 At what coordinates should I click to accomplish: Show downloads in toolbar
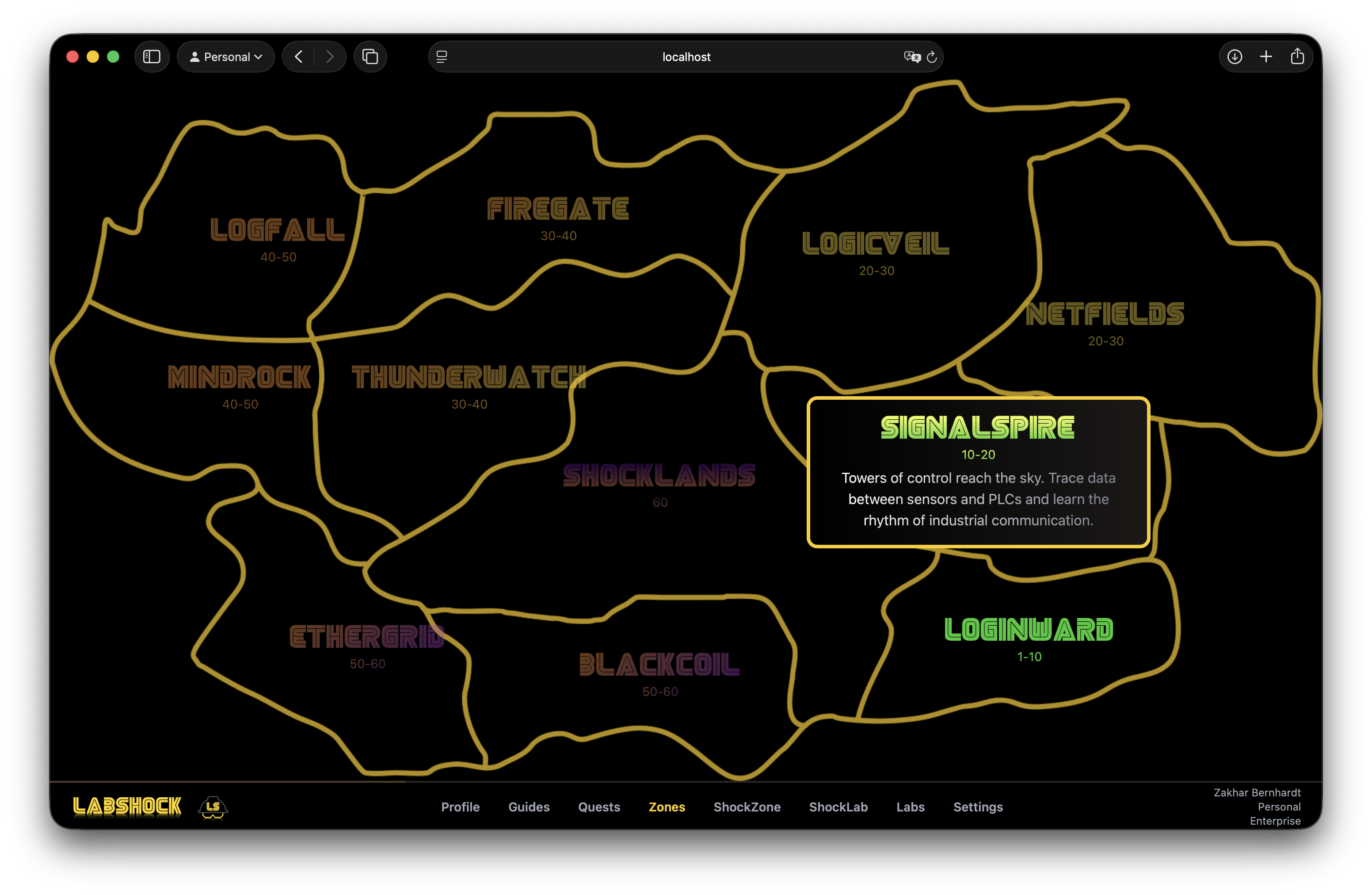tap(1235, 57)
